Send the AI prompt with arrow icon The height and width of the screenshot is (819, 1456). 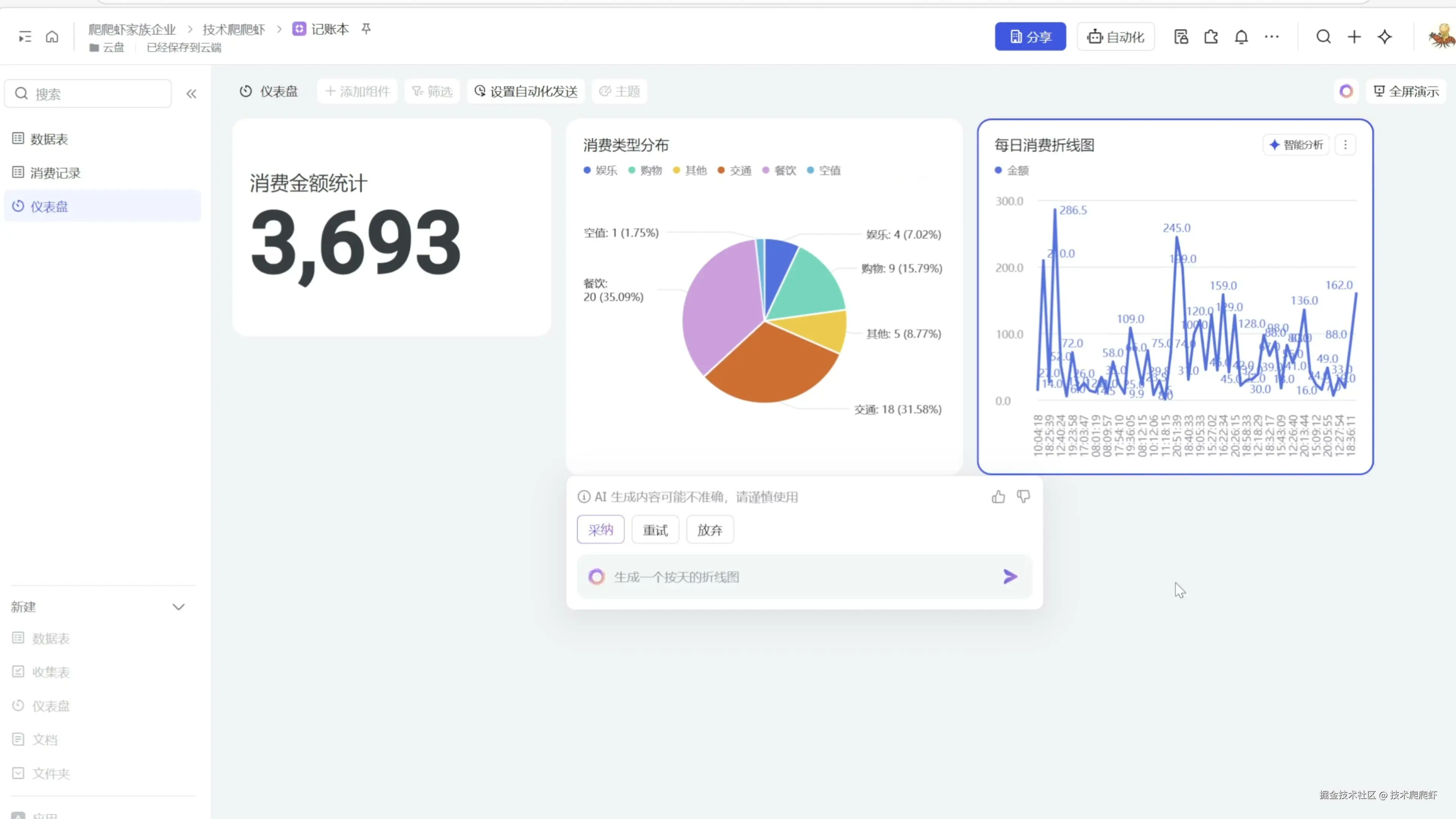tap(1010, 576)
